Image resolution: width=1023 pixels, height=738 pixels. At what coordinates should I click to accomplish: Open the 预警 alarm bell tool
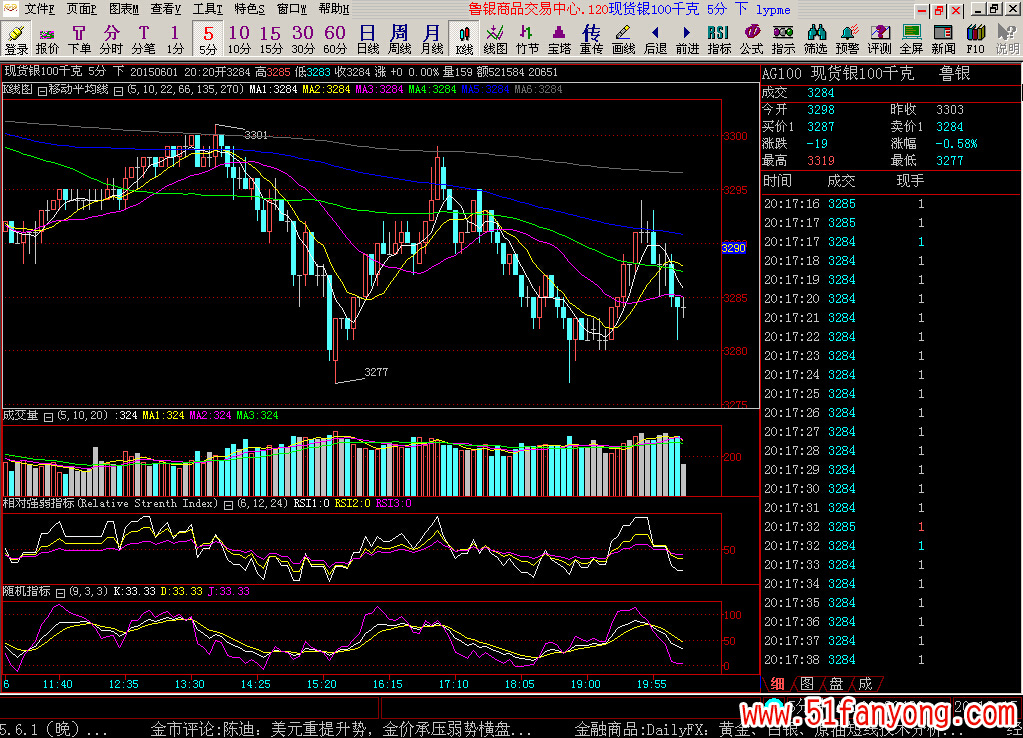coord(847,39)
